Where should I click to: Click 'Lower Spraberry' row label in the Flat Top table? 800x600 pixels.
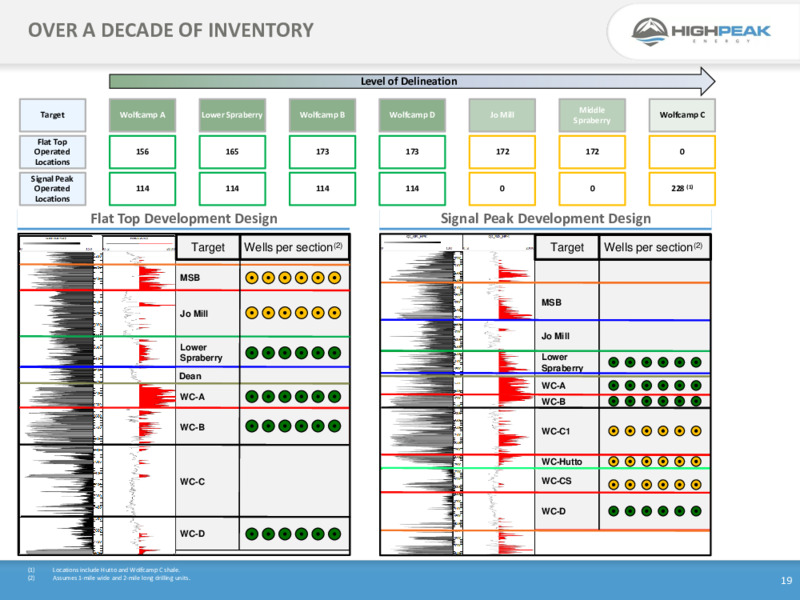201,353
